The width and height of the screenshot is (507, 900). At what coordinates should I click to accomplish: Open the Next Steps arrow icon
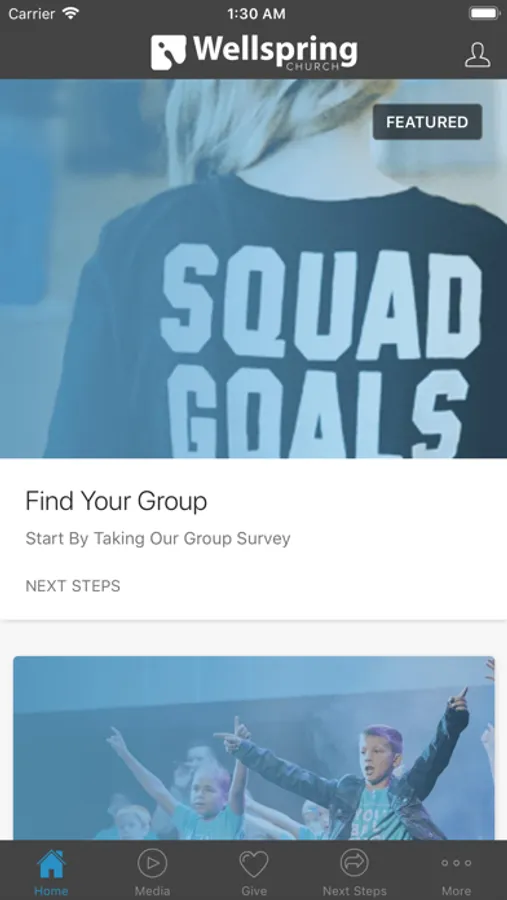pyautogui.click(x=355, y=863)
